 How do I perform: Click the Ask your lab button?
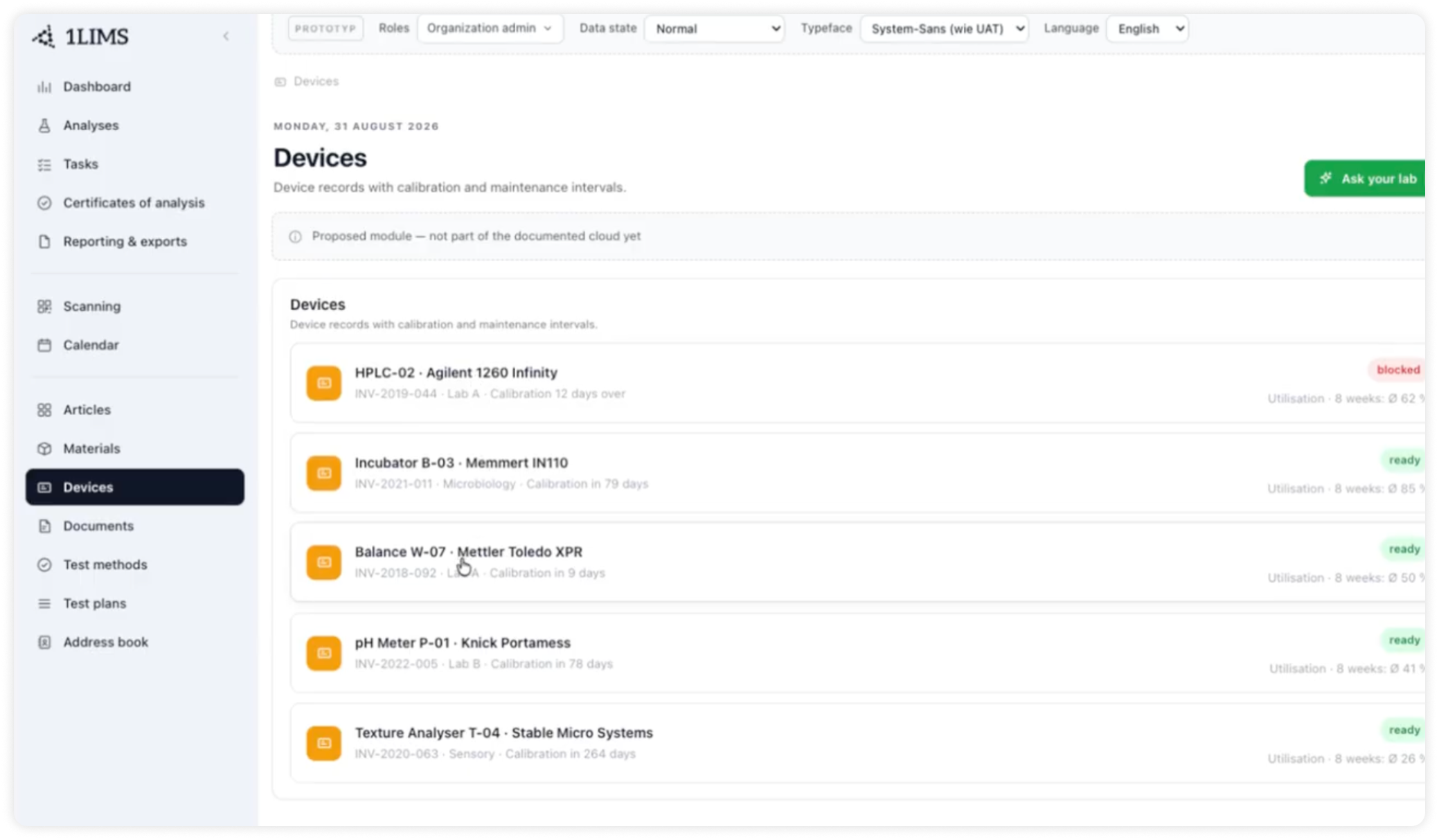1364,179
